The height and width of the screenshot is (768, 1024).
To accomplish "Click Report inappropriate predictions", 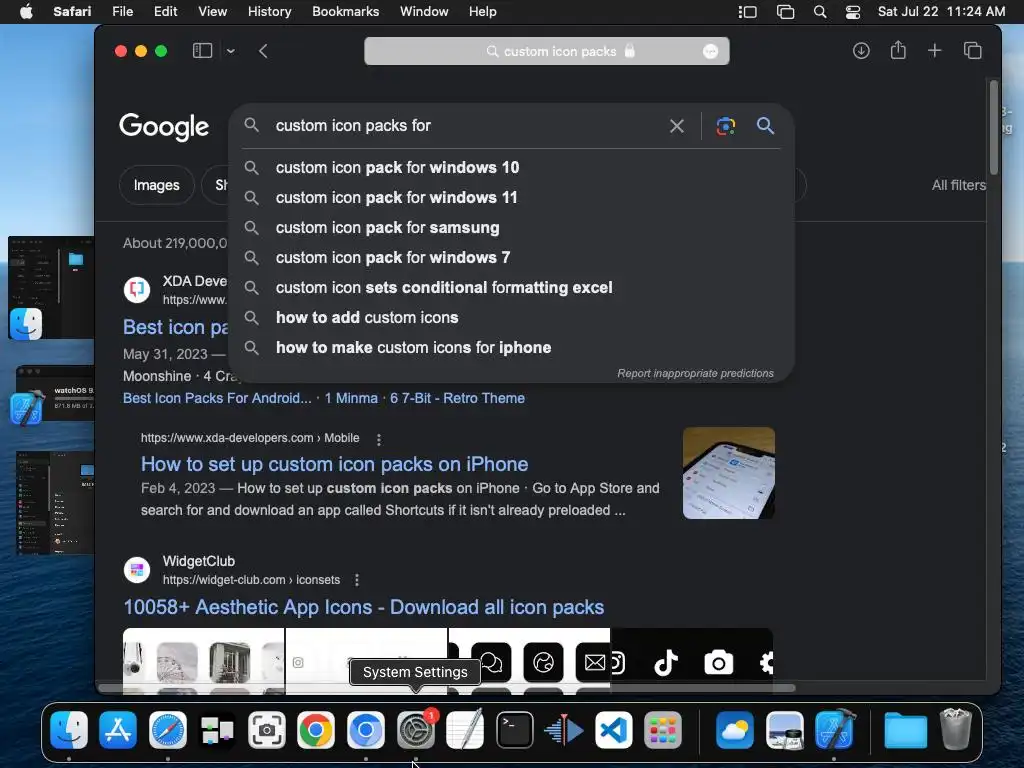I will tap(696, 374).
